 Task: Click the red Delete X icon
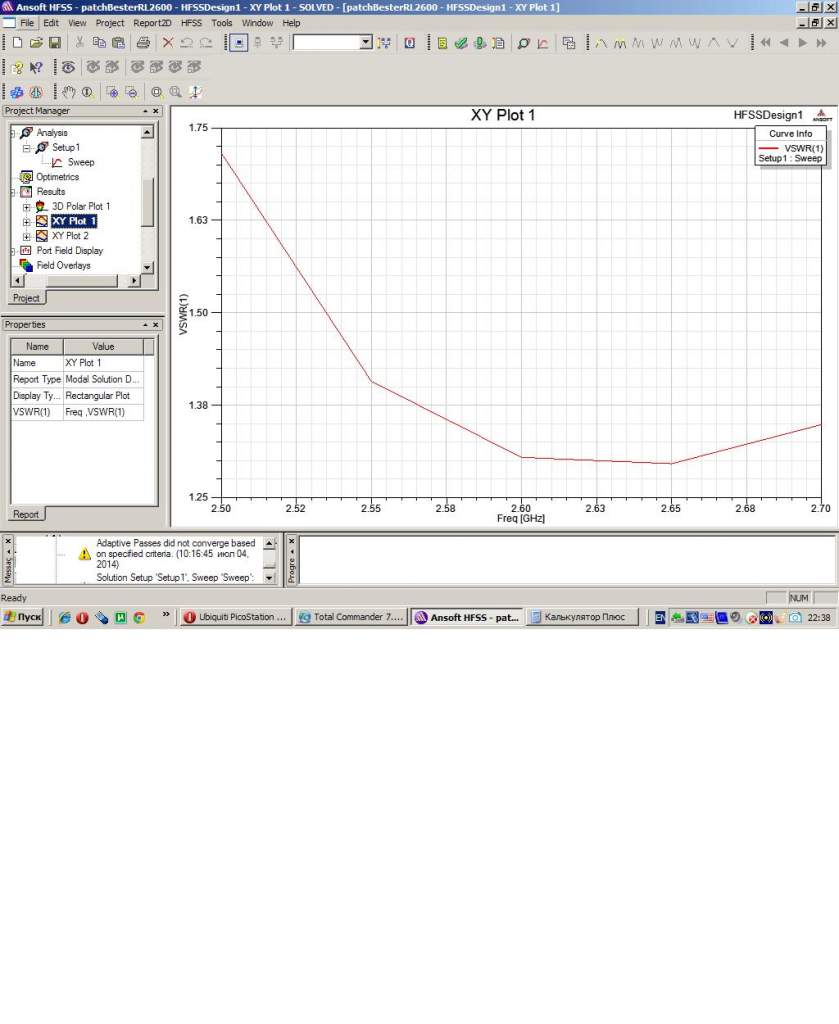(168, 43)
